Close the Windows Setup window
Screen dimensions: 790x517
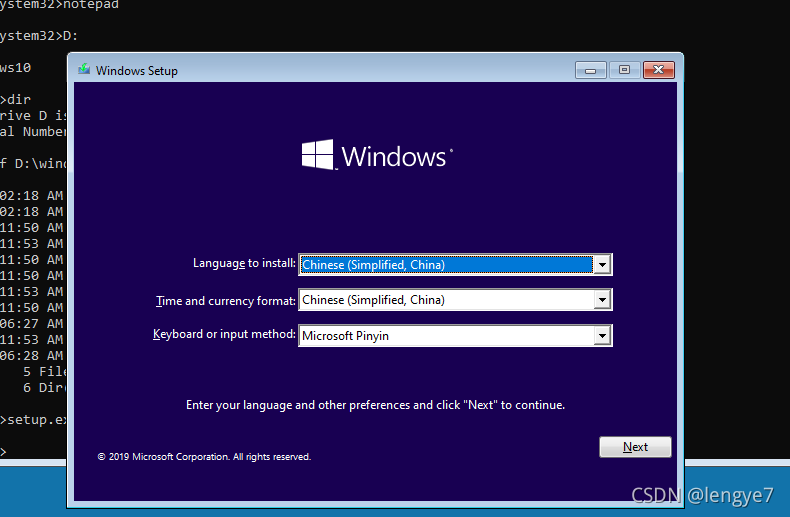tap(659, 70)
